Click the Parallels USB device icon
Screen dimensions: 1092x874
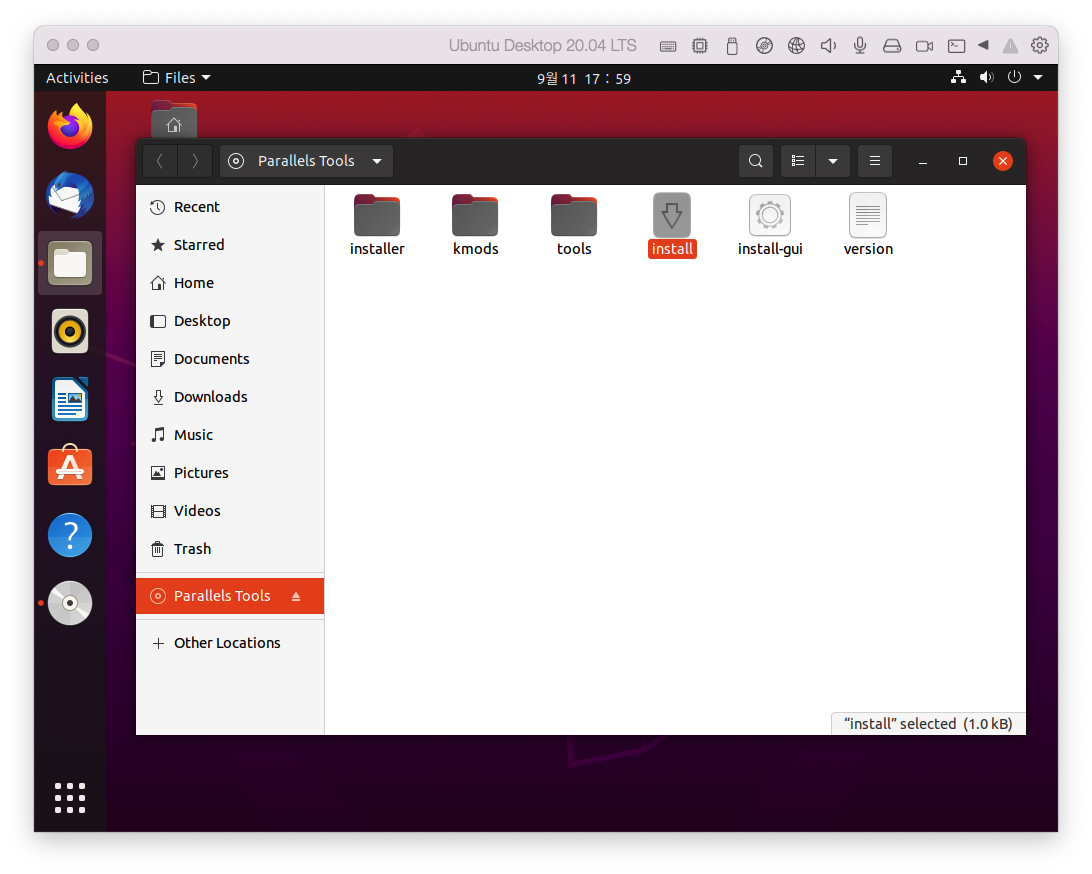click(732, 46)
